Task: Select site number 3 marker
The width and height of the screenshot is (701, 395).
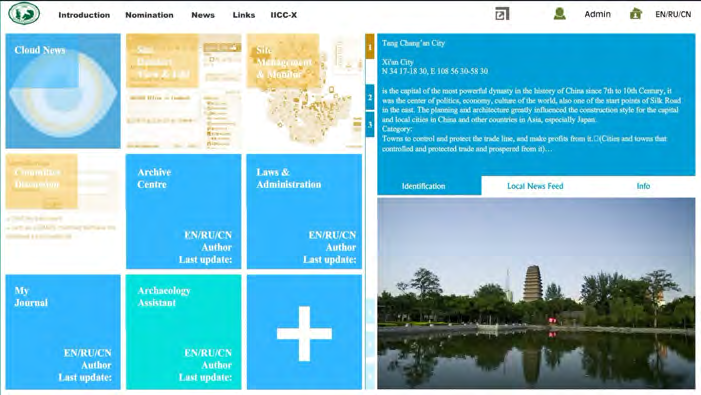Action: point(370,124)
